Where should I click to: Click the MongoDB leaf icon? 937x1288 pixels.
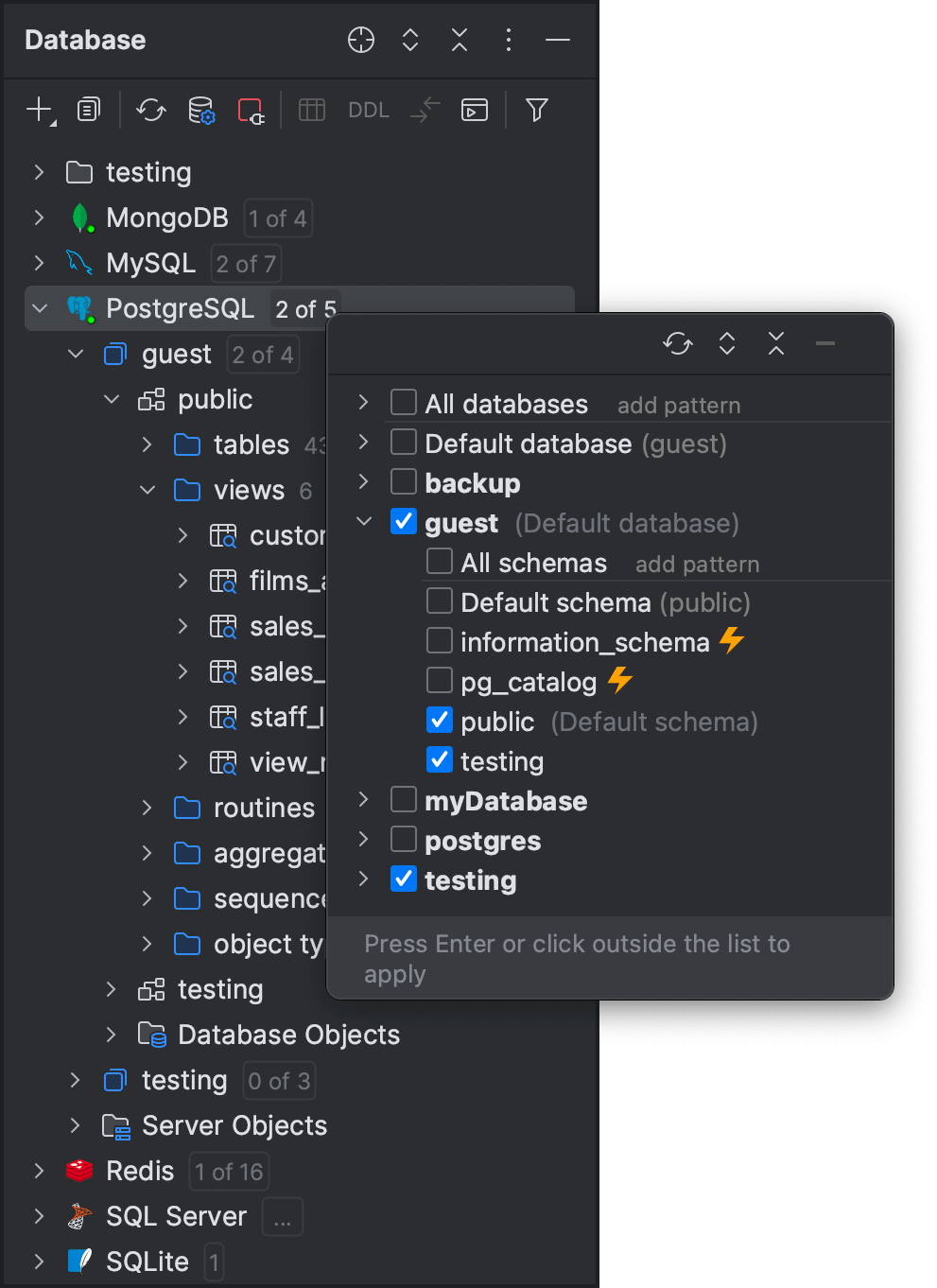click(x=81, y=218)
